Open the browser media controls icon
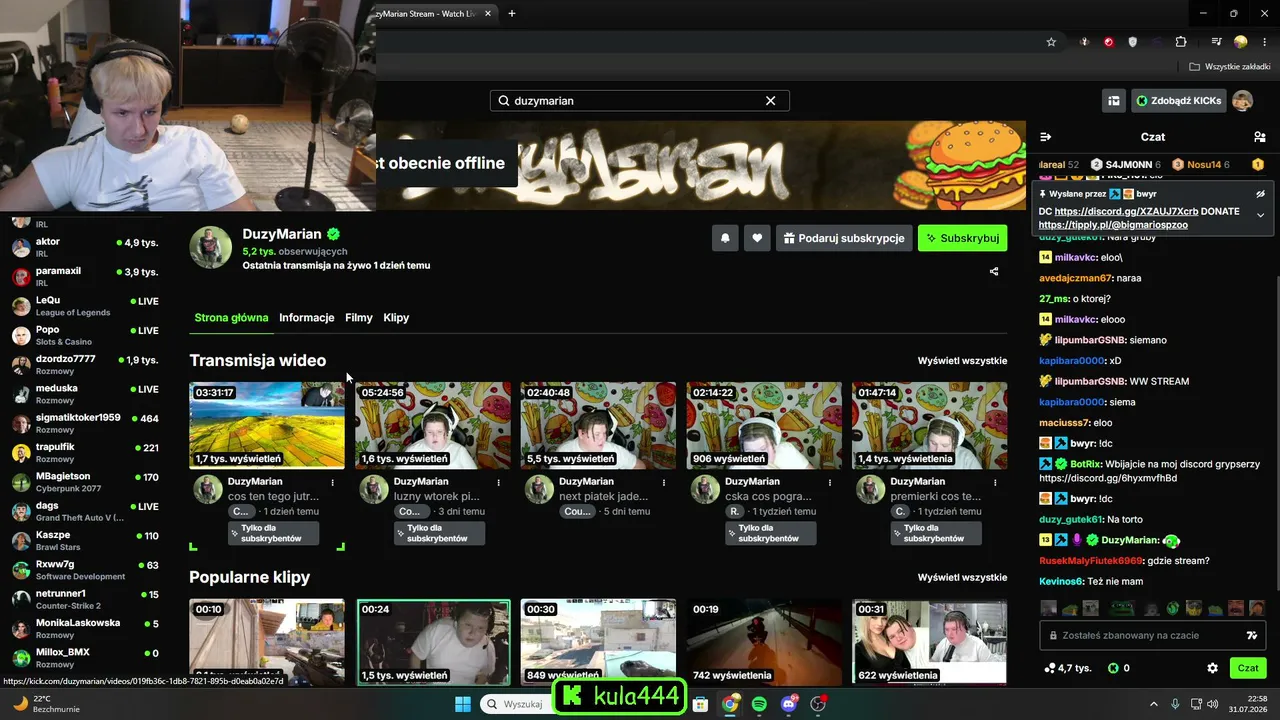 [x=1216, y=42]
